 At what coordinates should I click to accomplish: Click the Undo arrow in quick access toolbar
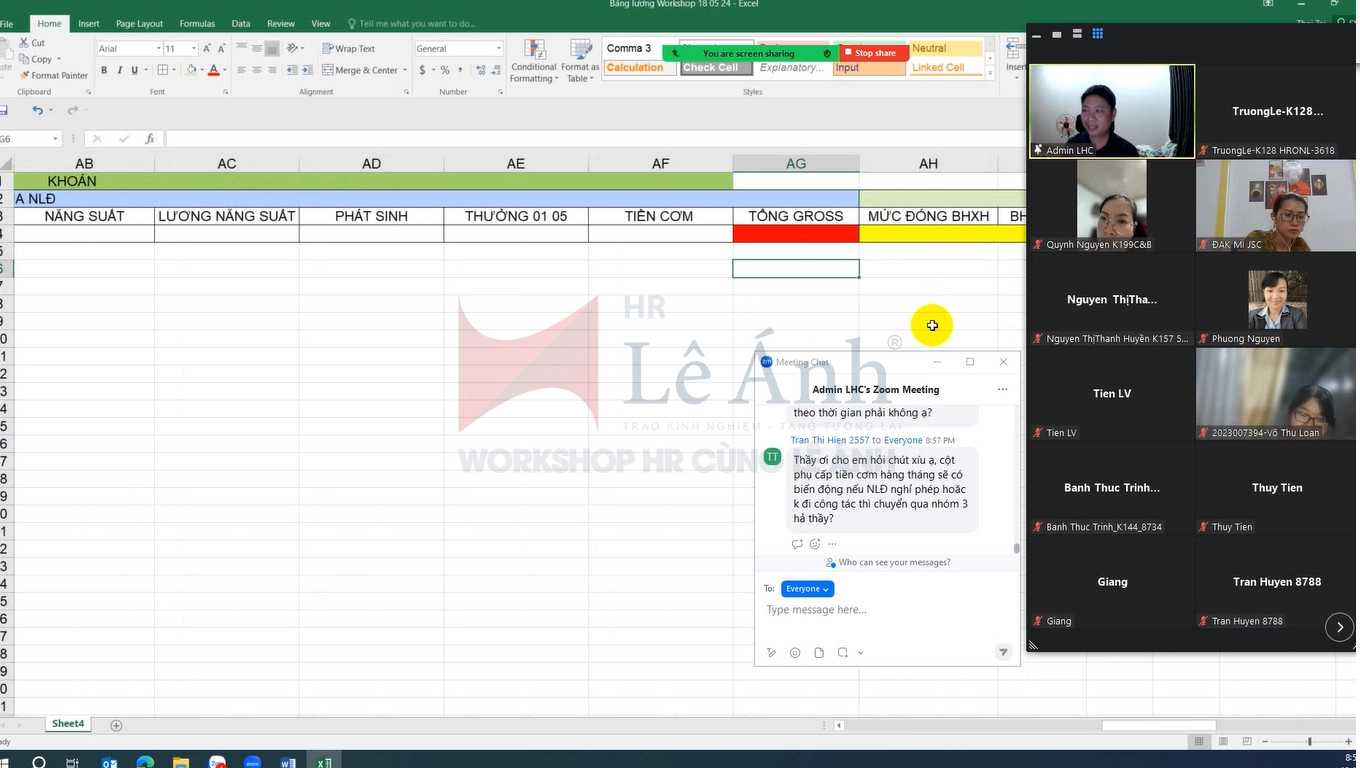[37, 110]
